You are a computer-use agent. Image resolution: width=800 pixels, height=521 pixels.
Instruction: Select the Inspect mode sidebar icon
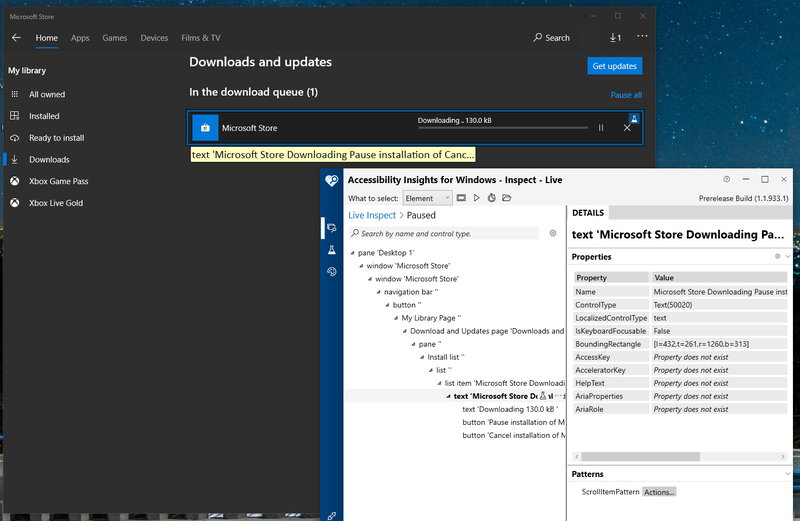[x=332, y=228]
